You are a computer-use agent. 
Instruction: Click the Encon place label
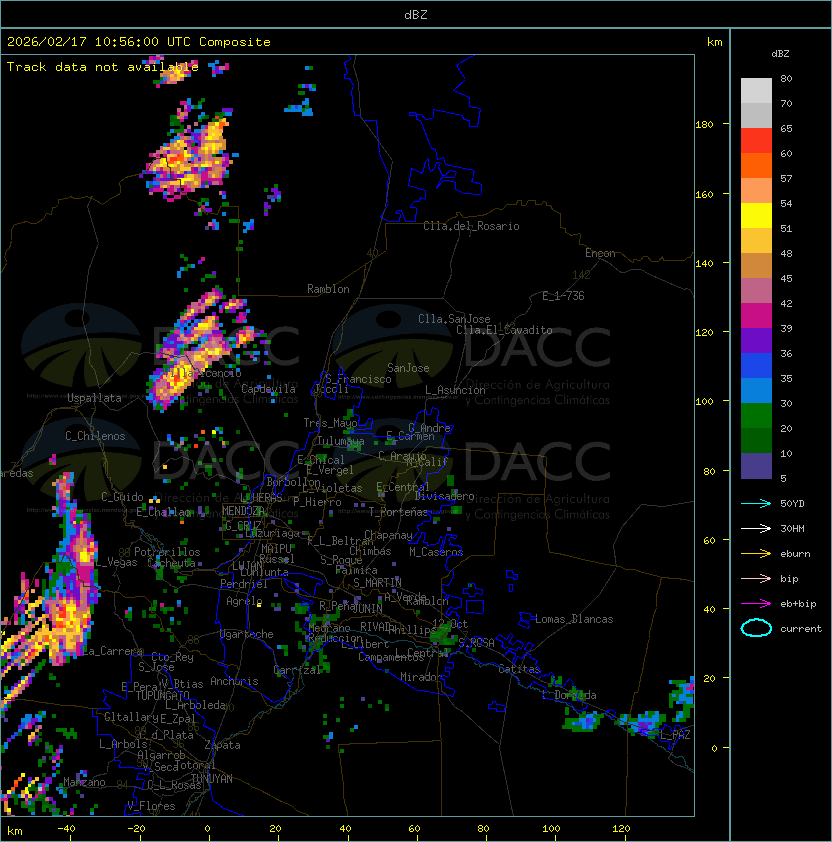(600, 253)
